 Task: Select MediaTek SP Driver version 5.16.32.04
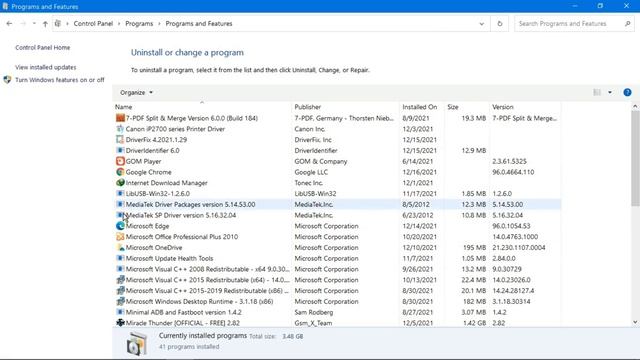pyautogui.click(x=181, y=215)
